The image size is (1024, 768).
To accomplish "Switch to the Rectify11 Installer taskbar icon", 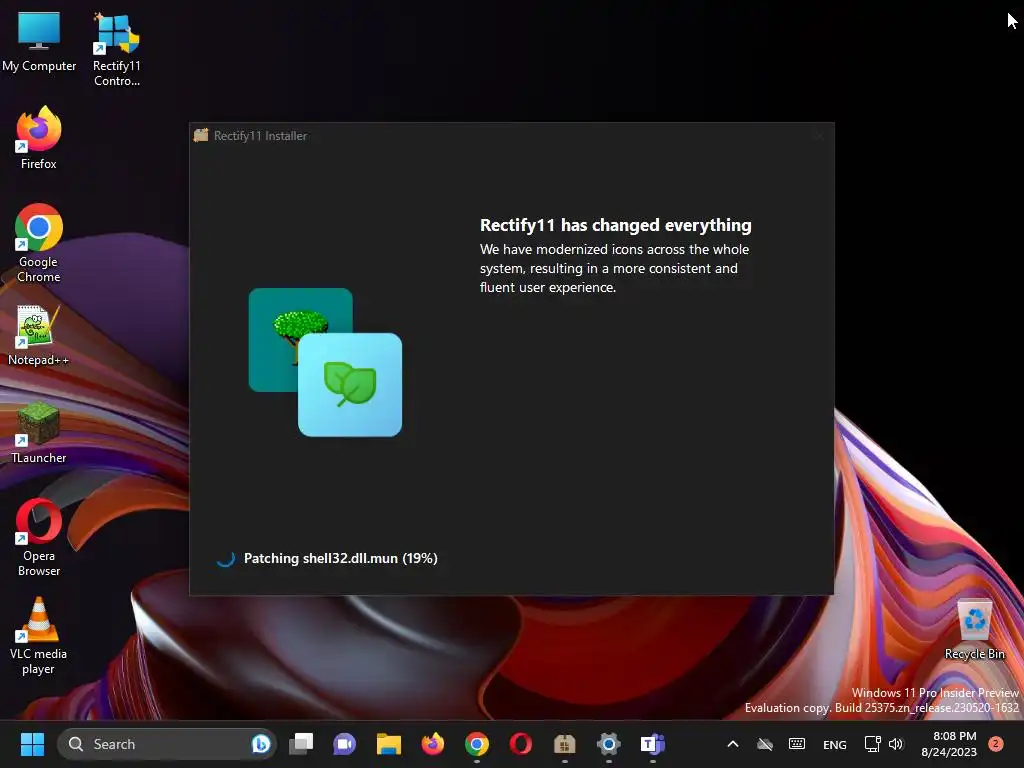I will (564, 744).
